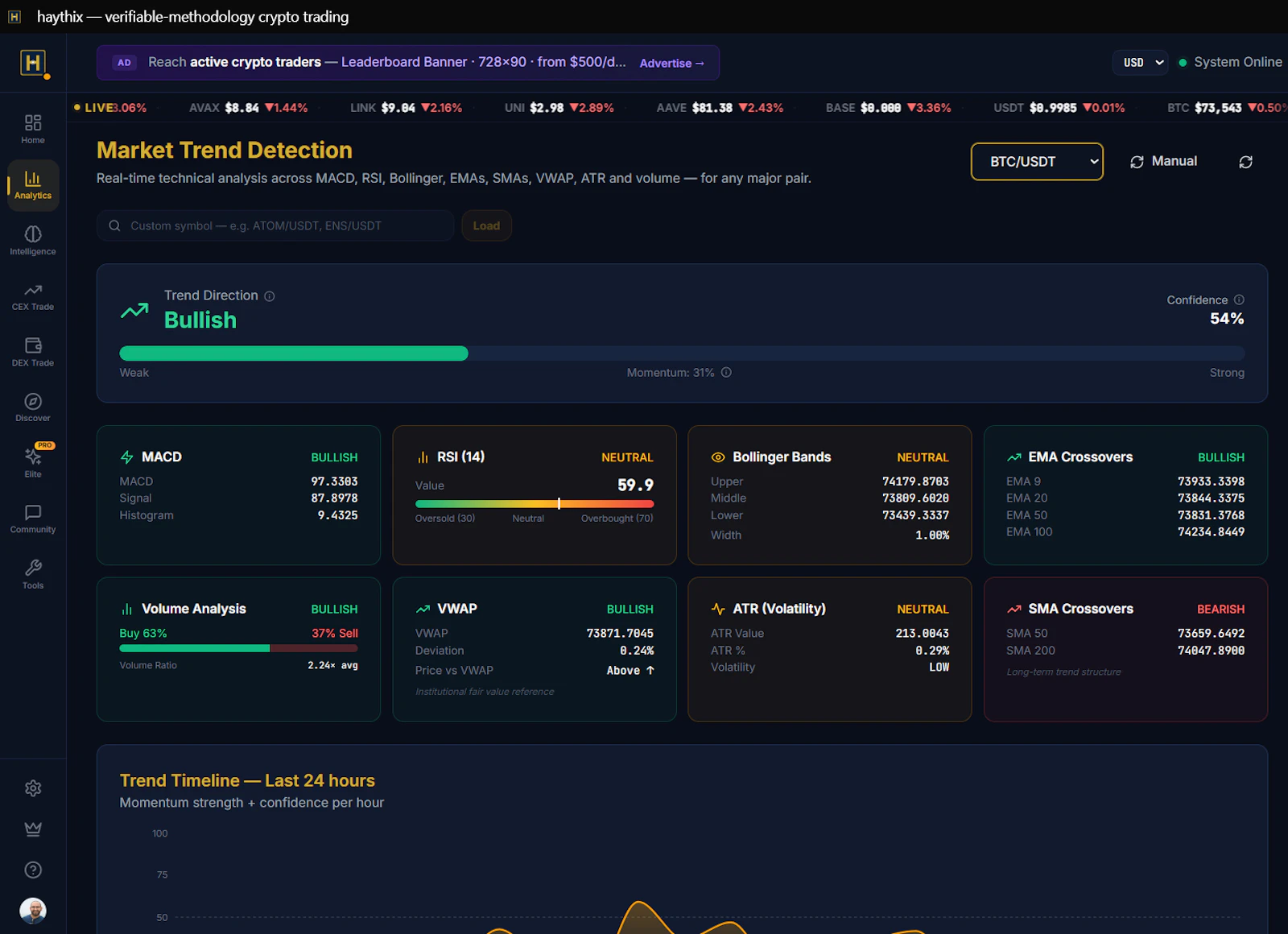Screen dimensions: 1288x934
Task: Click the System Online status
Action: [x=1230, y=62]
